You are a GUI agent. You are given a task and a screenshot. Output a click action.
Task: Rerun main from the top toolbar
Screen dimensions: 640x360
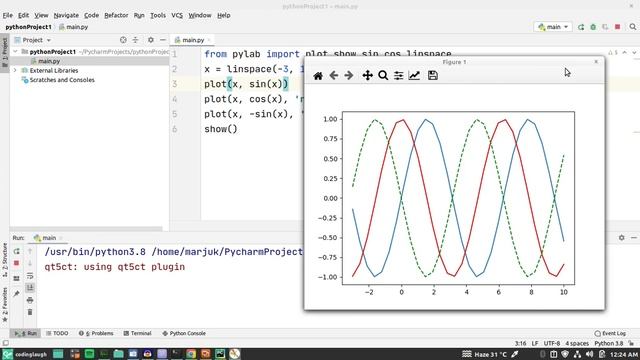(x=581, y=27)
